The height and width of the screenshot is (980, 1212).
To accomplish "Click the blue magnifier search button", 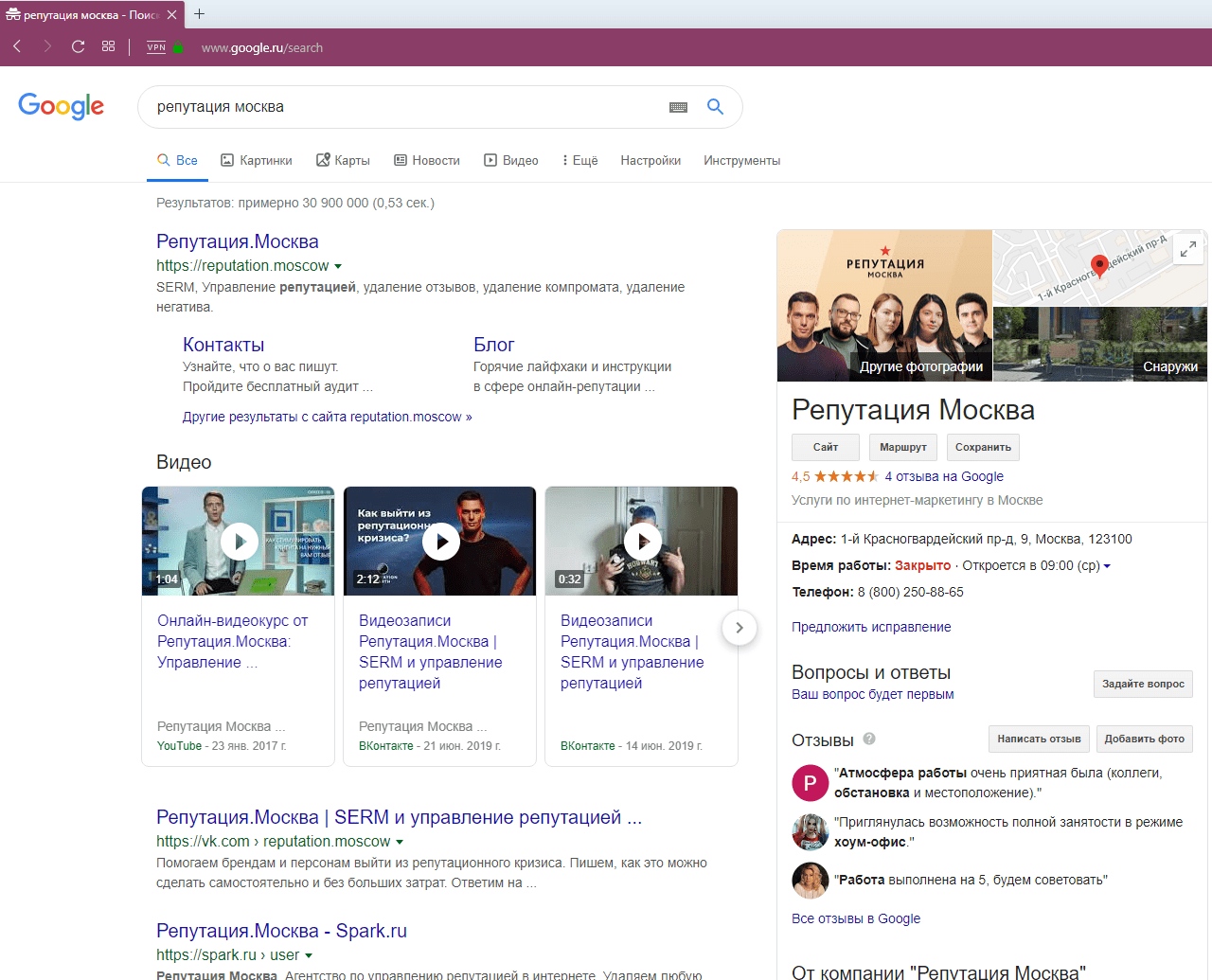I will [716, 107].
